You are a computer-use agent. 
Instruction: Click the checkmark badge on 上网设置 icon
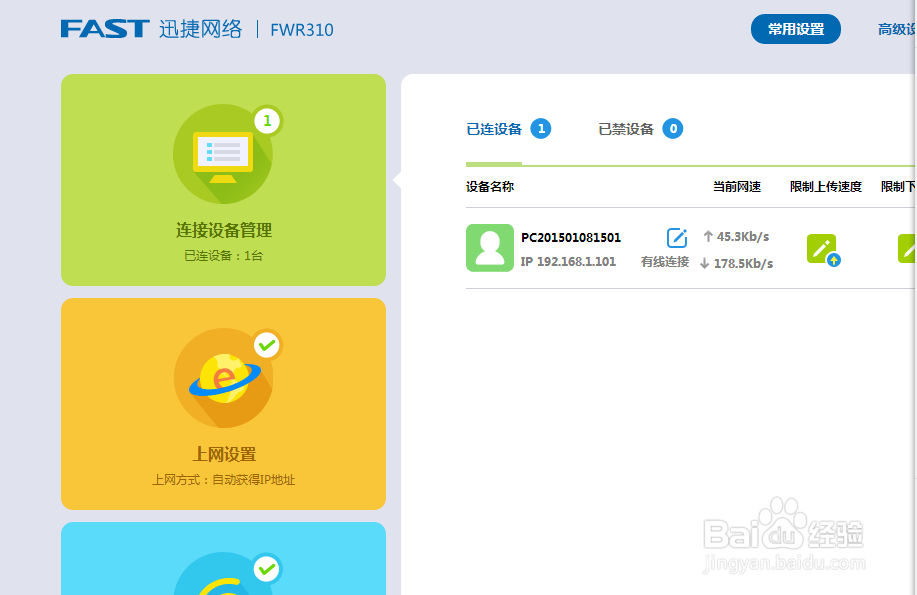pyautogui.click(x=267, y=345)
